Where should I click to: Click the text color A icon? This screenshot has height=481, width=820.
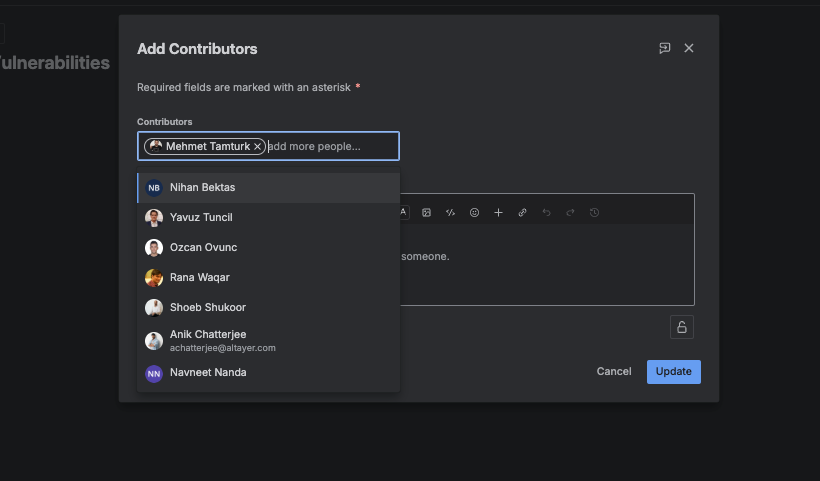coord(403,212)
